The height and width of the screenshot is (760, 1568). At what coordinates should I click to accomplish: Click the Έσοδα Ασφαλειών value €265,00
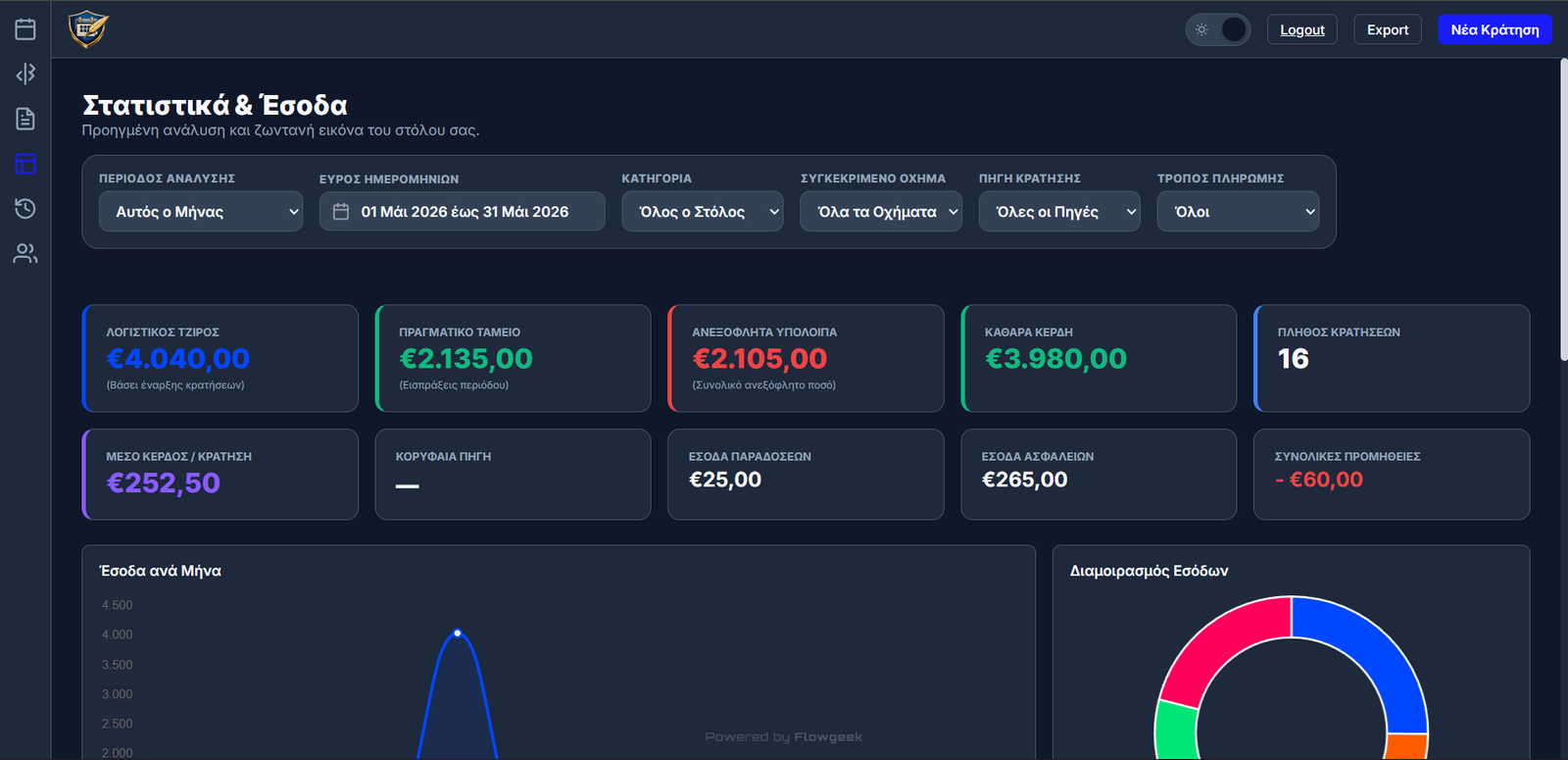click(1024, 480)
